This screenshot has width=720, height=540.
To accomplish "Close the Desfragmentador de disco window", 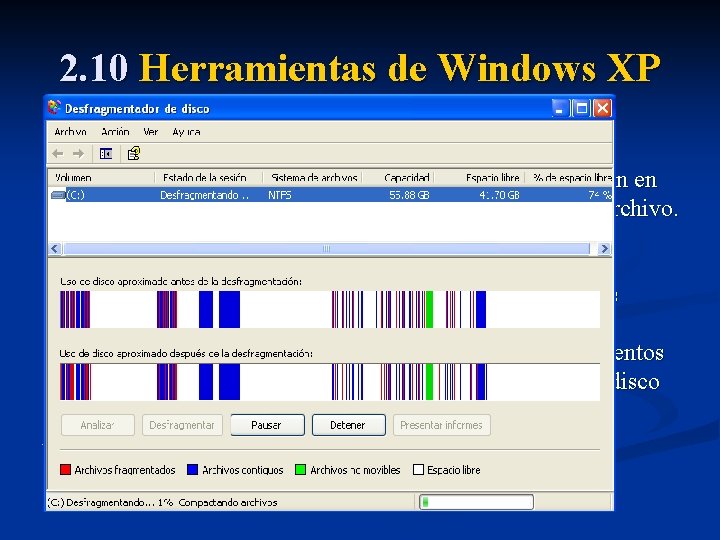I will click(x=602, y=109).
